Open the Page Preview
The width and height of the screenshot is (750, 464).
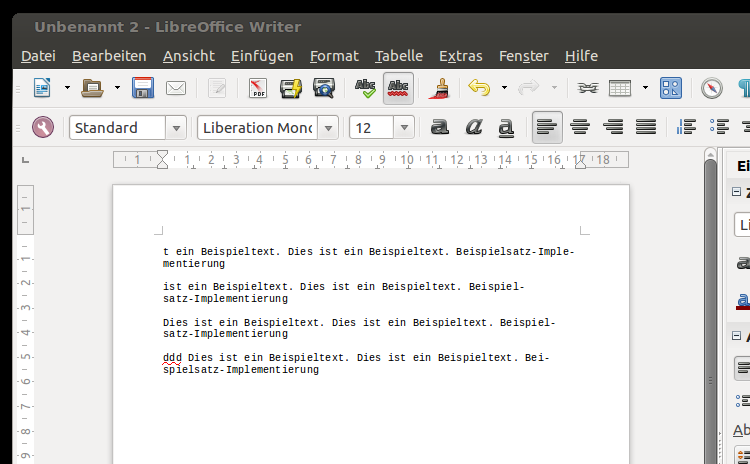pos(324,88)
